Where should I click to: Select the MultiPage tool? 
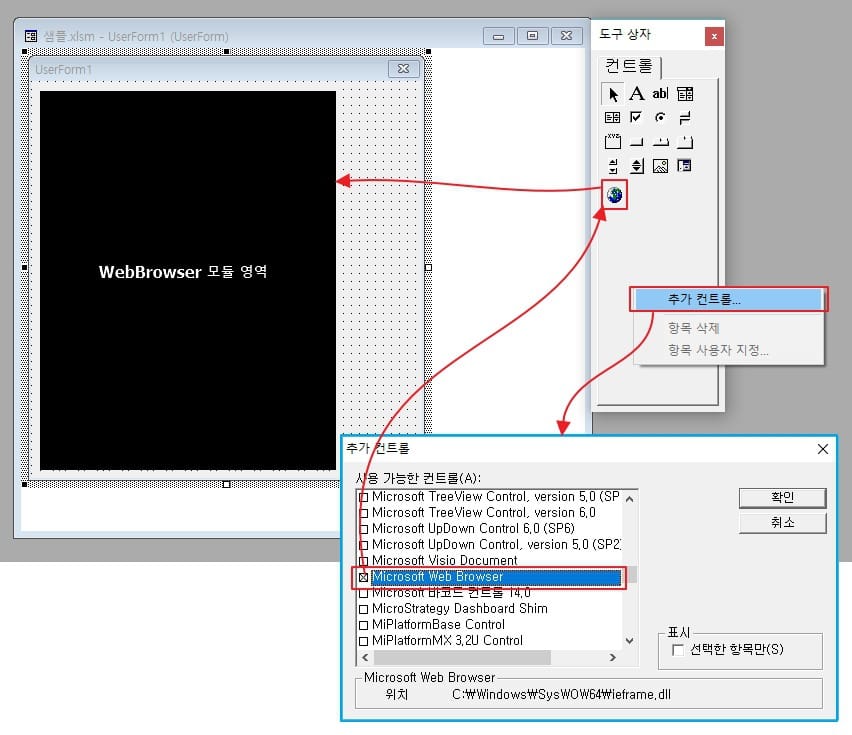(x=685, y=142)
